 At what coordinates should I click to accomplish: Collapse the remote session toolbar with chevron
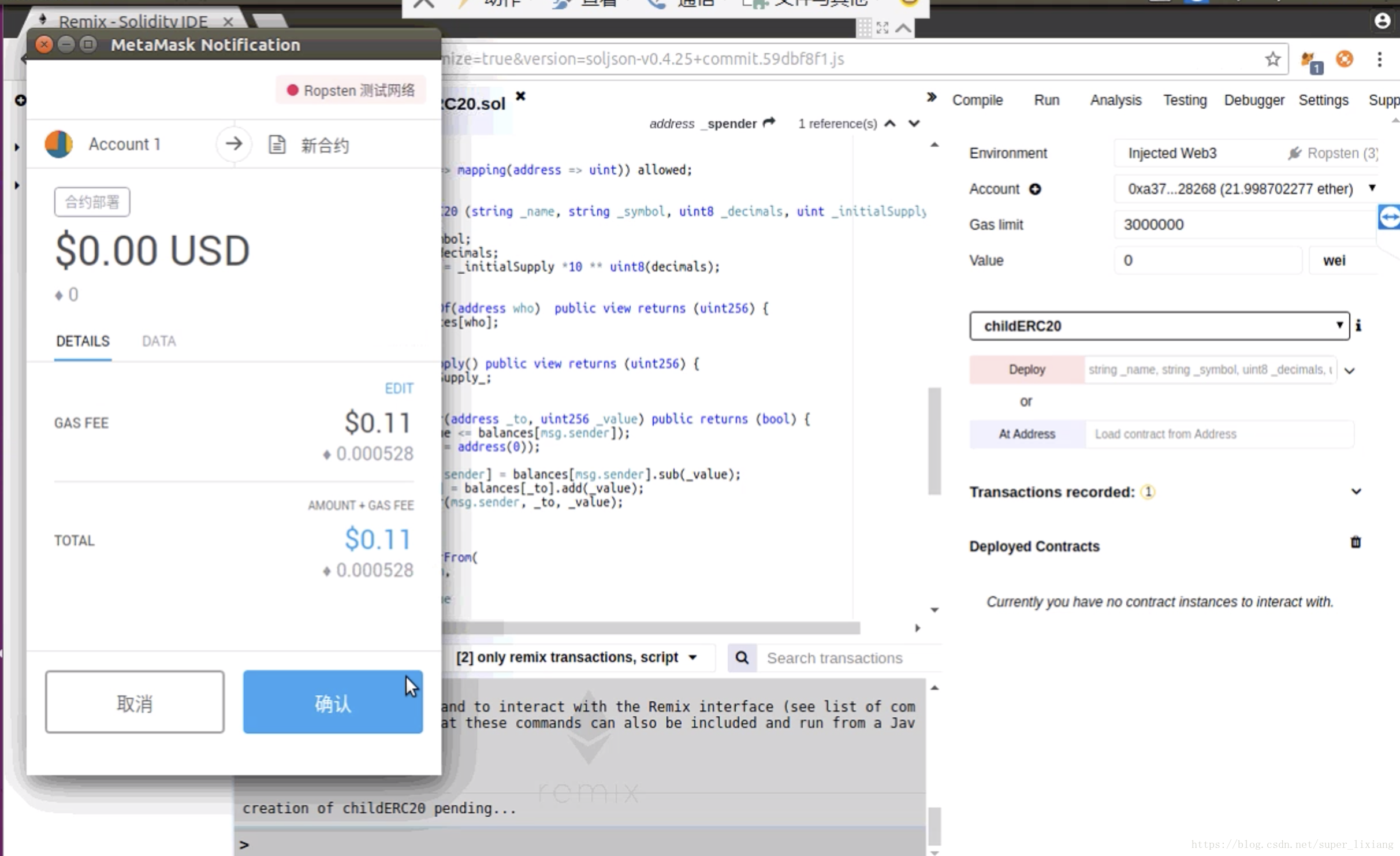tap(903, 27)
